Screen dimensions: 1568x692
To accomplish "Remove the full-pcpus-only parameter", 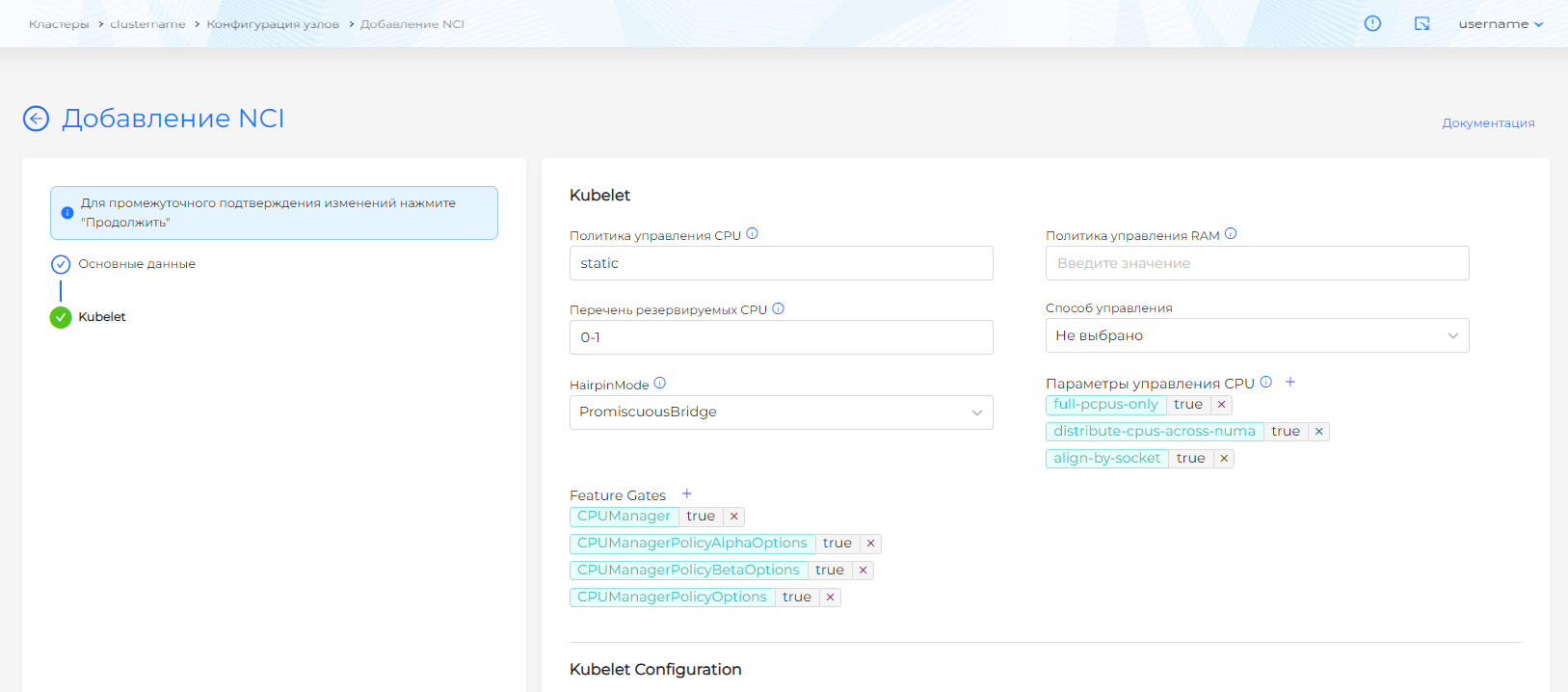I will [x=1221, y=405].
